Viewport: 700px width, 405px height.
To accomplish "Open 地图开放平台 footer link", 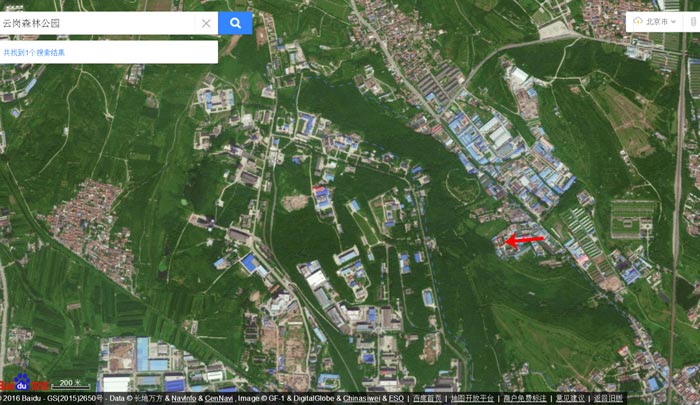I will [472, 398].
